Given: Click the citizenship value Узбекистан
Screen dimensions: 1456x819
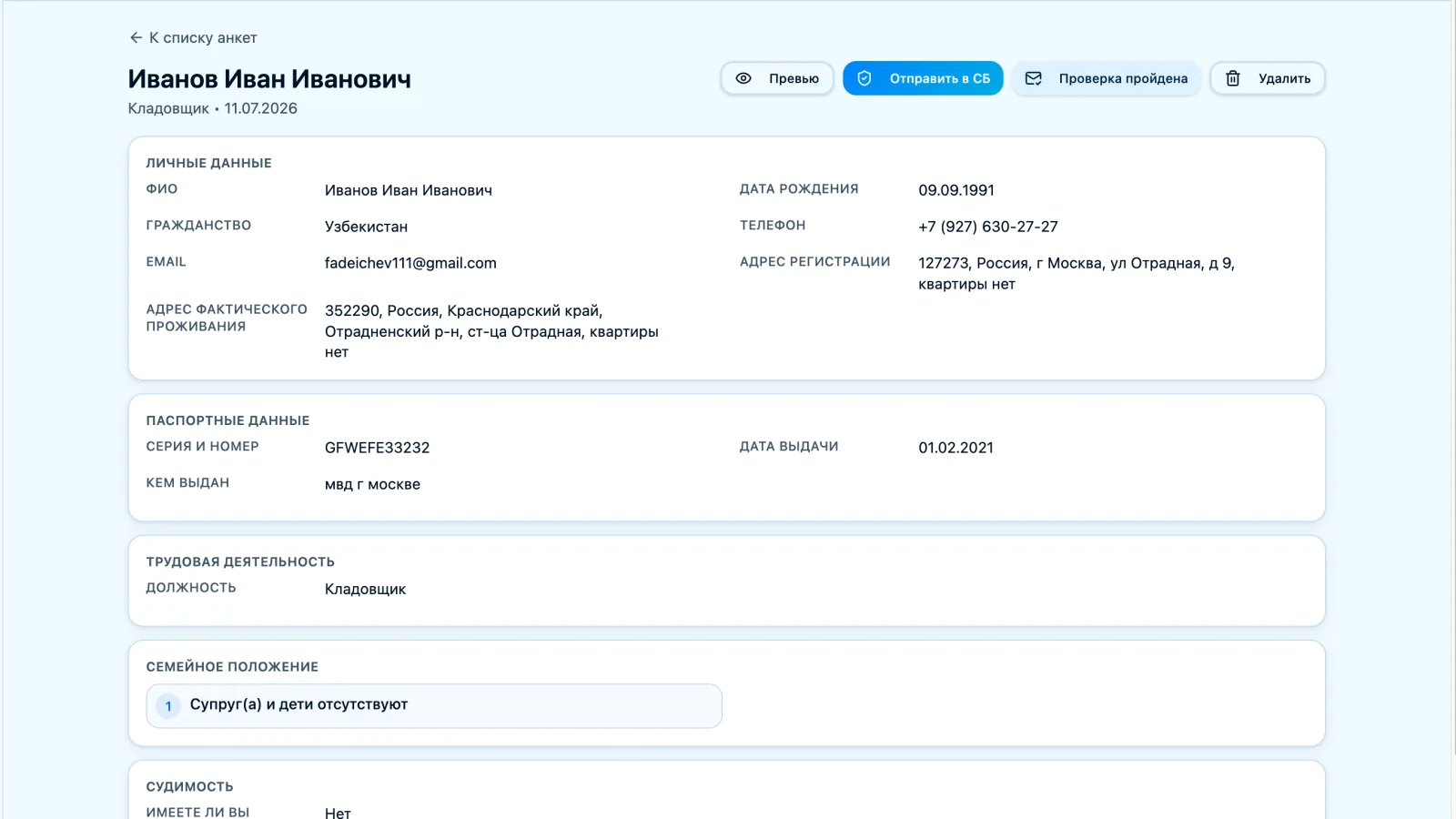Looking at the screenshot, I should pos(366,227).
